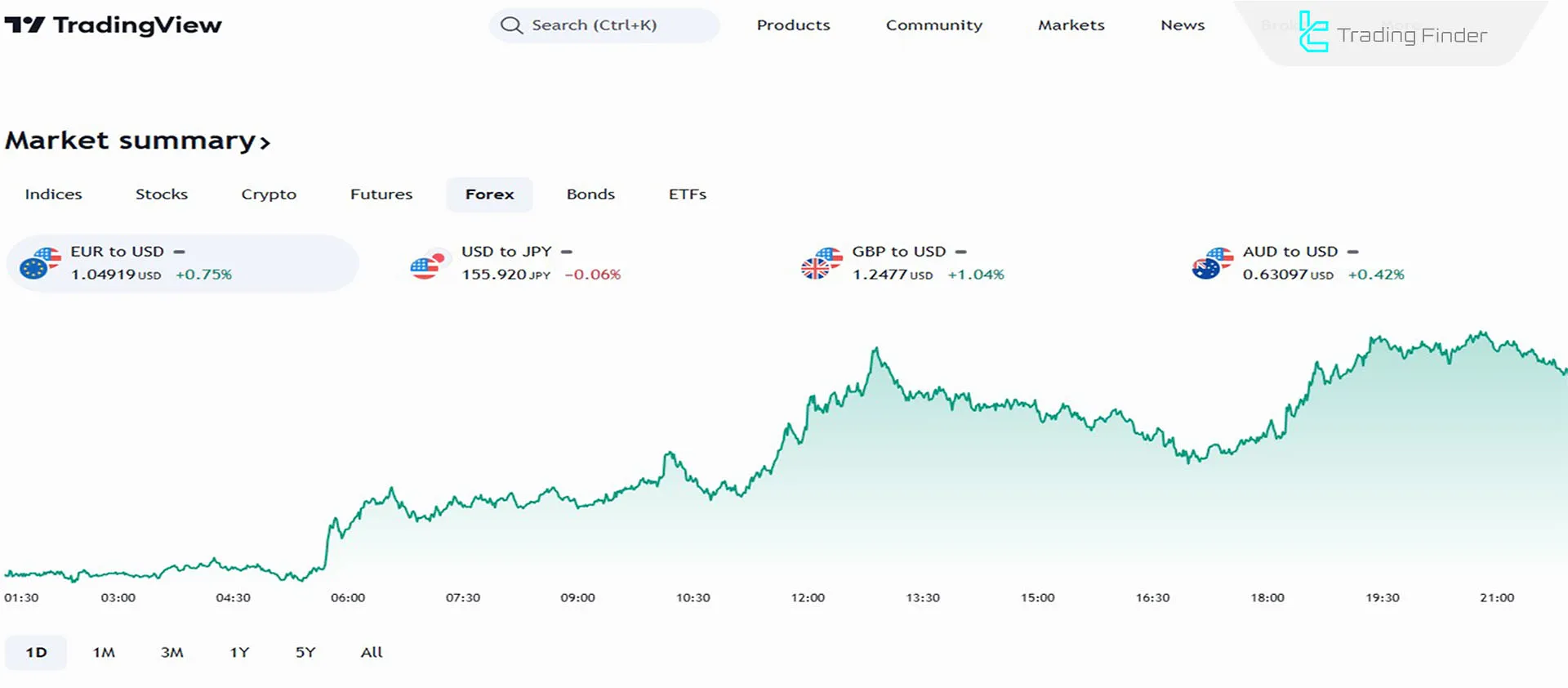Select the USD to JPY pair

point(515,263)
